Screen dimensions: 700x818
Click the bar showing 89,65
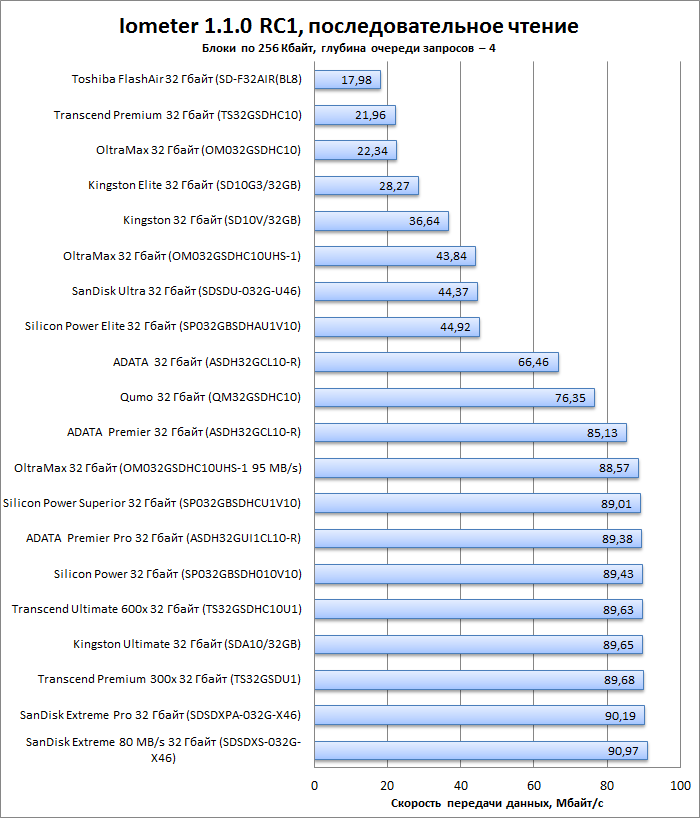coord(478,644)
